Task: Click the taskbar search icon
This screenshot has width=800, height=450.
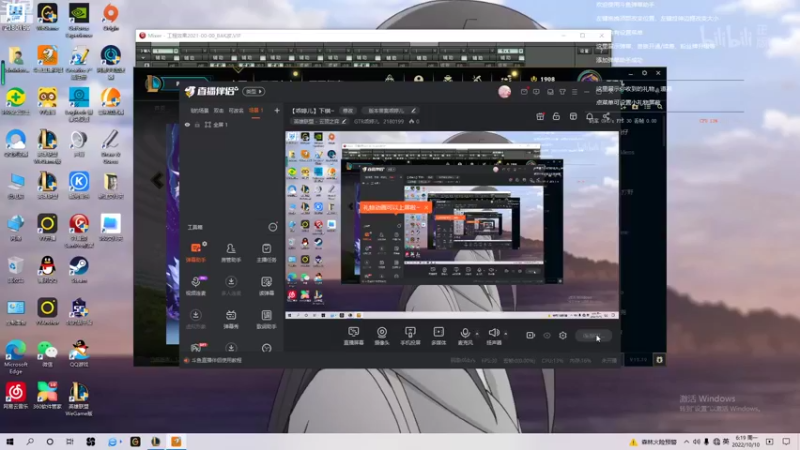Action: [x=30, y=442]
